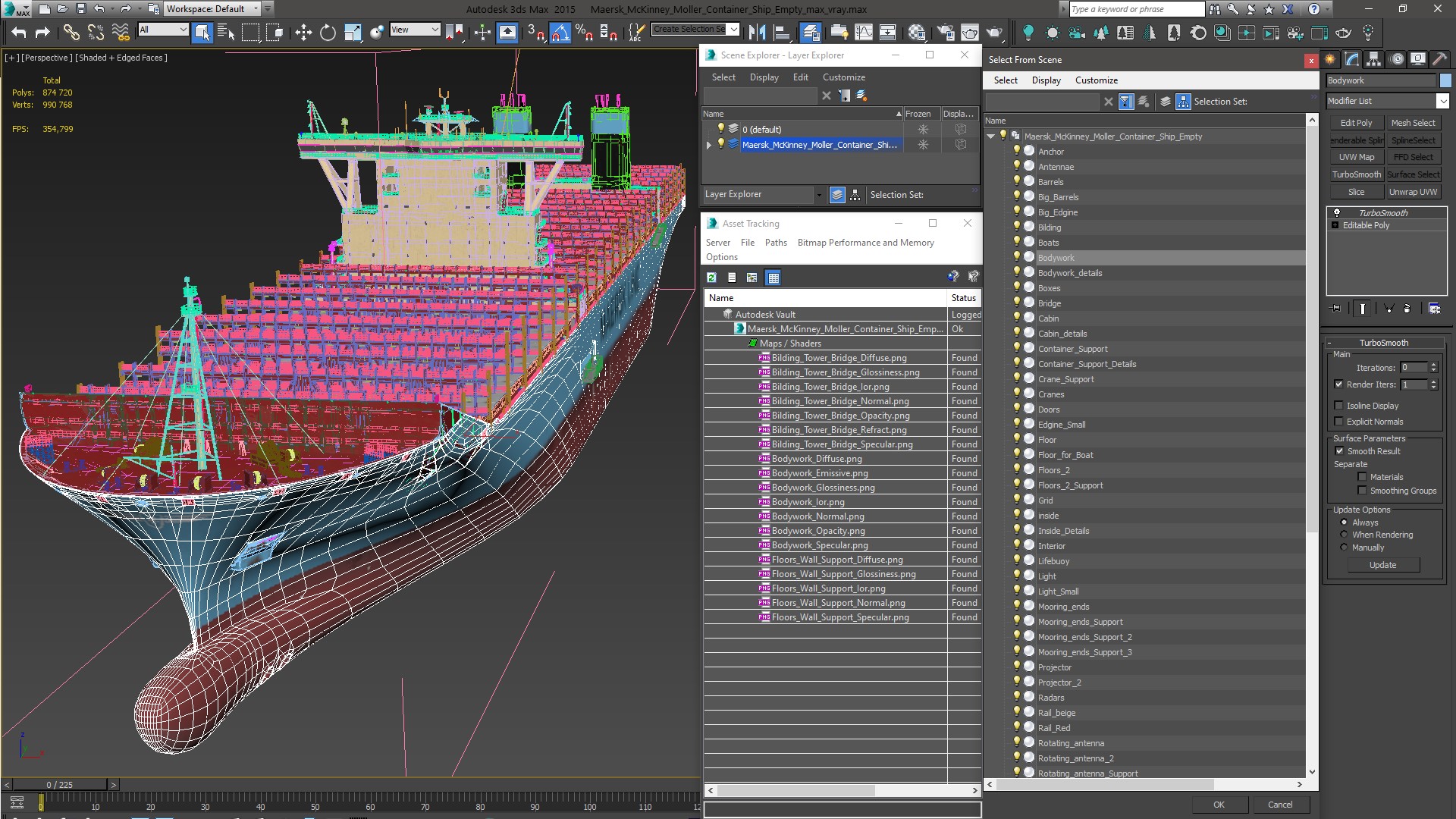The height and width of the screenshot is (819, 1456).
Task: Click the Bodywork object color swatch
Action: point(1445,80)
